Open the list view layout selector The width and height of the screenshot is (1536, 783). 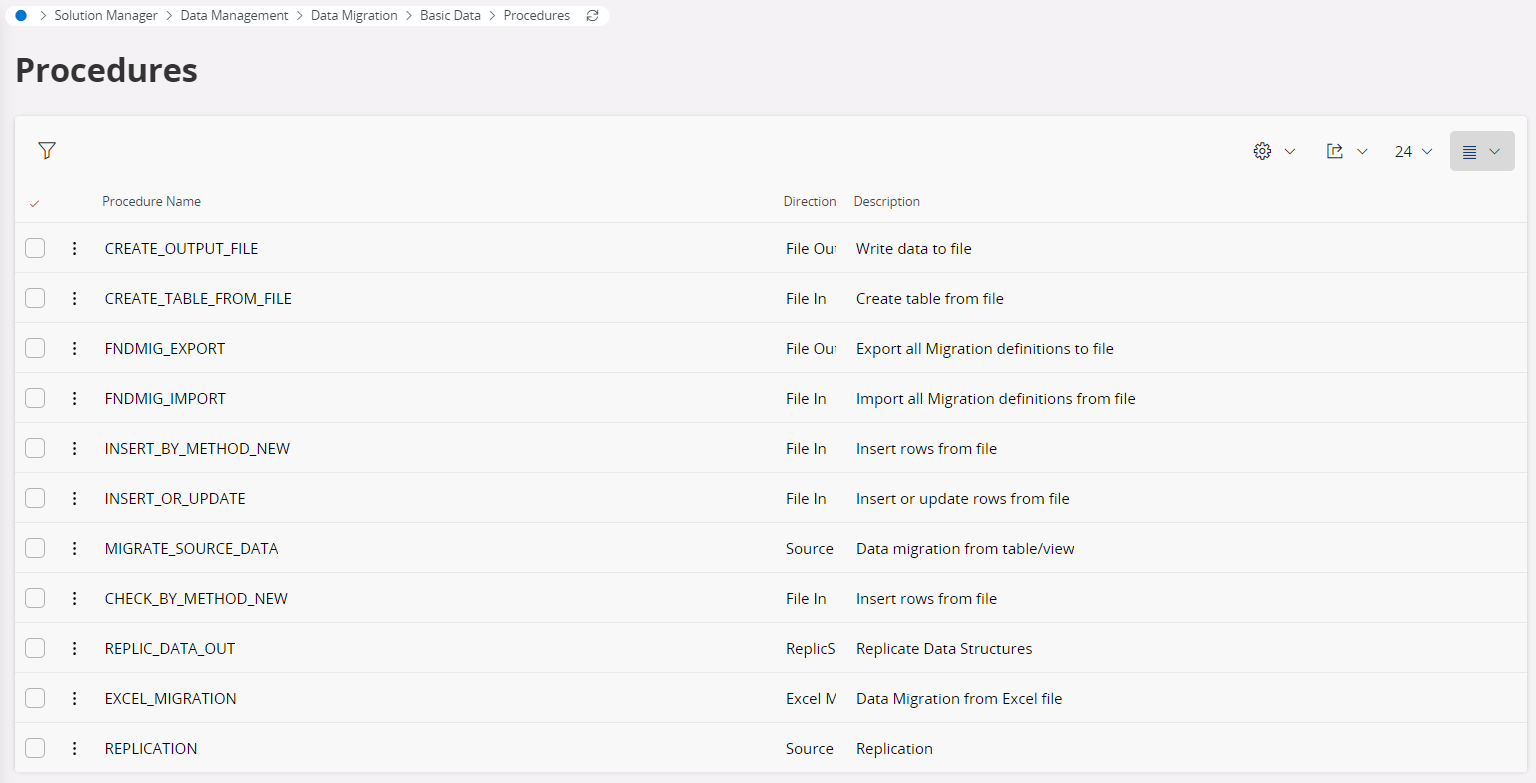tap(1481, 151)
